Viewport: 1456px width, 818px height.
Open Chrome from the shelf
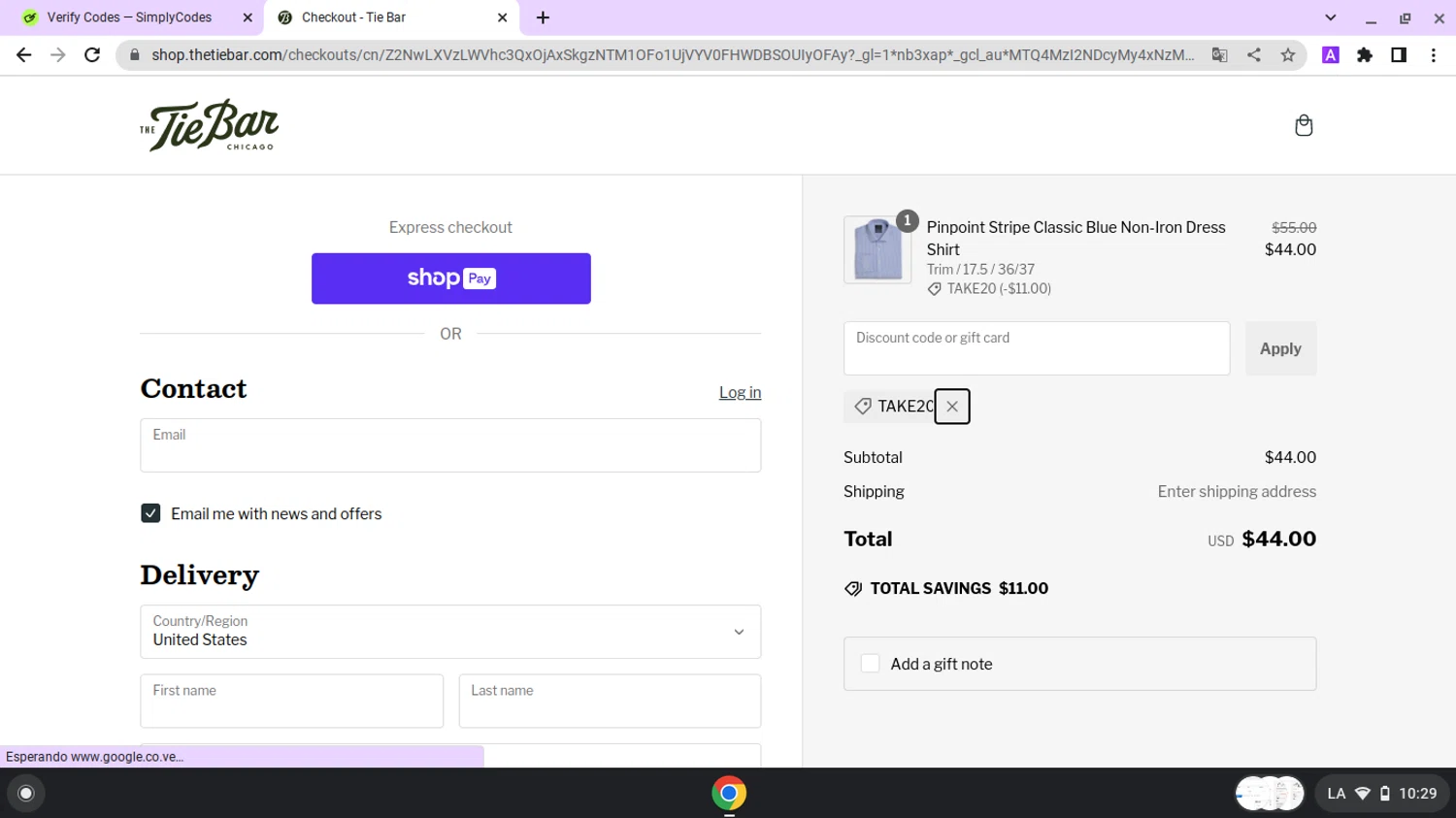[729, 794]
